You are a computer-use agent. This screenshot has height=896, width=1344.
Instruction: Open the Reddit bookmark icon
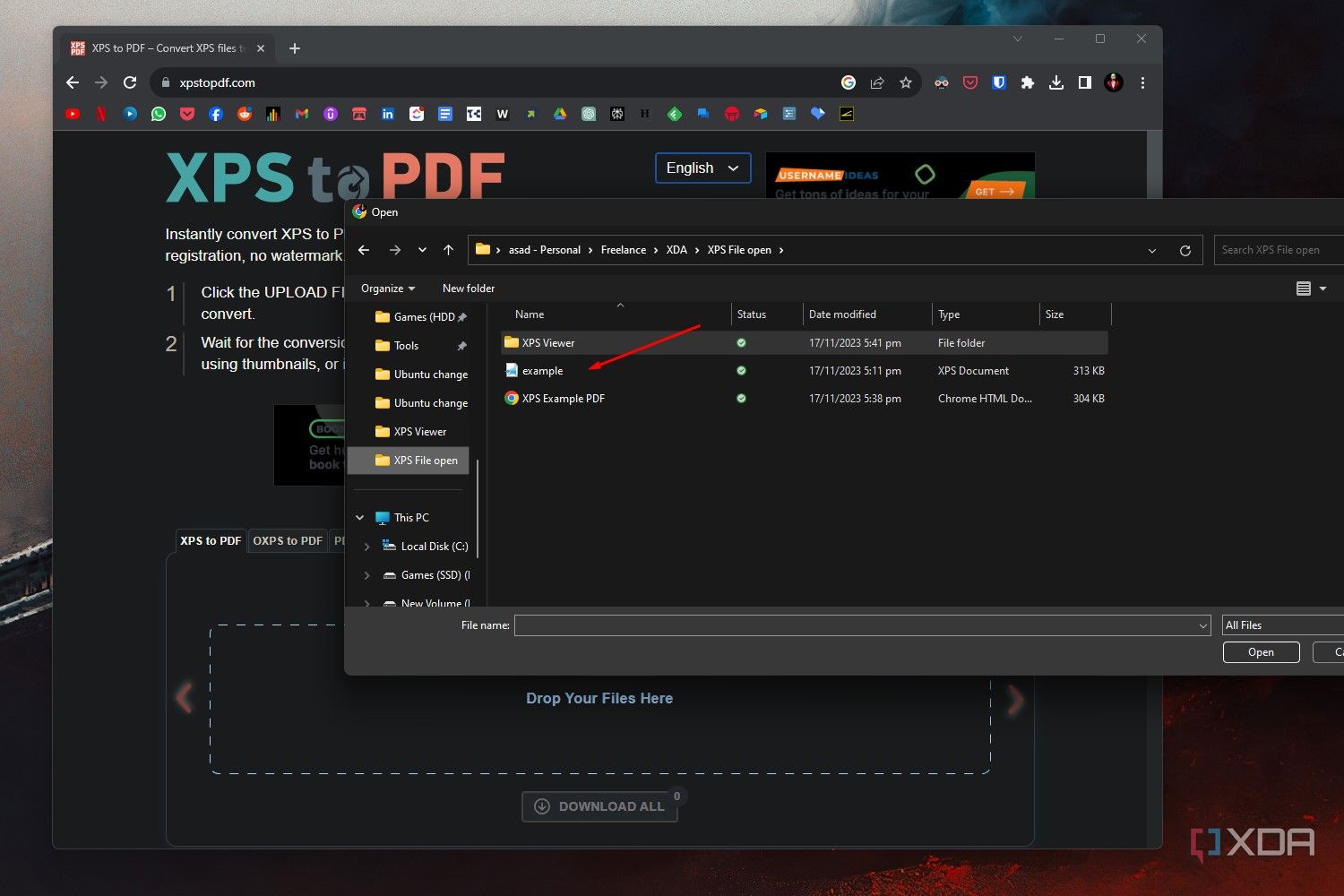point(245,114)
